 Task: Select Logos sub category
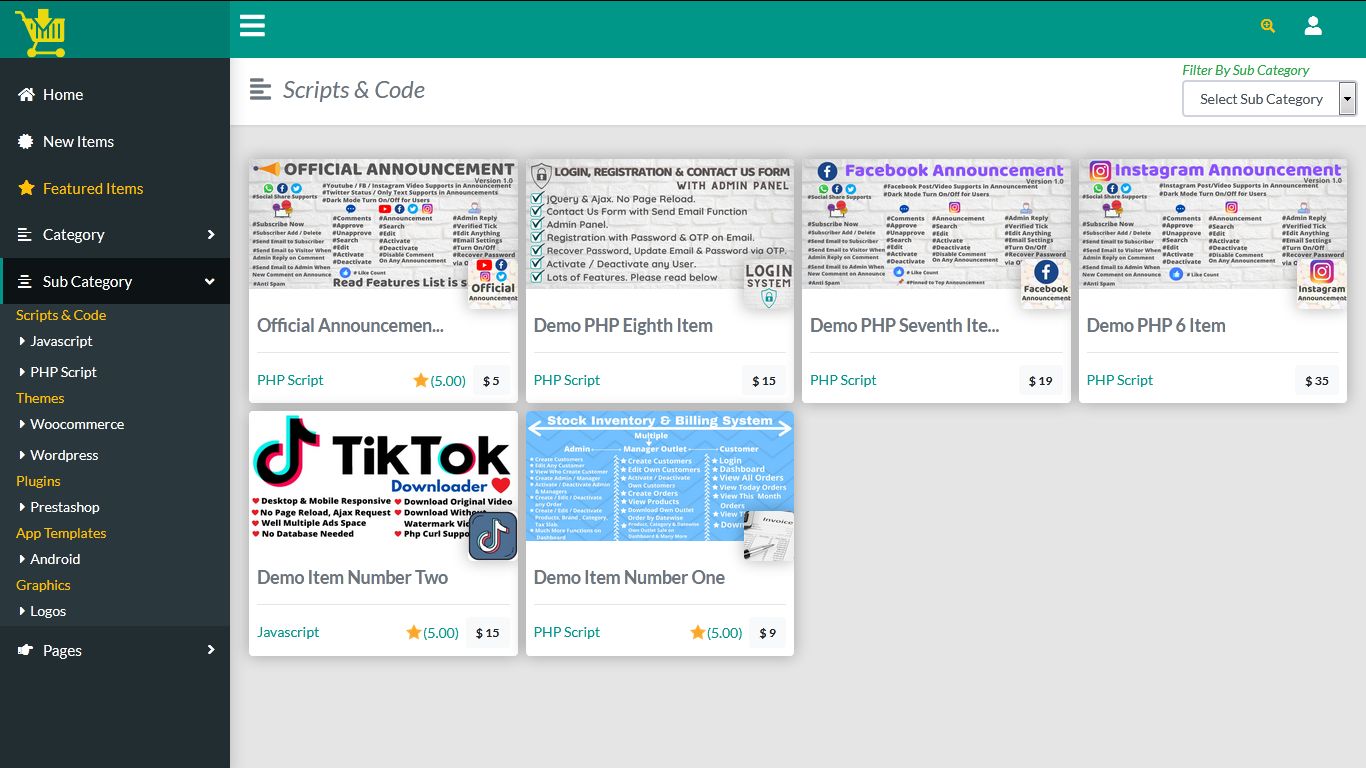point(48,611)
